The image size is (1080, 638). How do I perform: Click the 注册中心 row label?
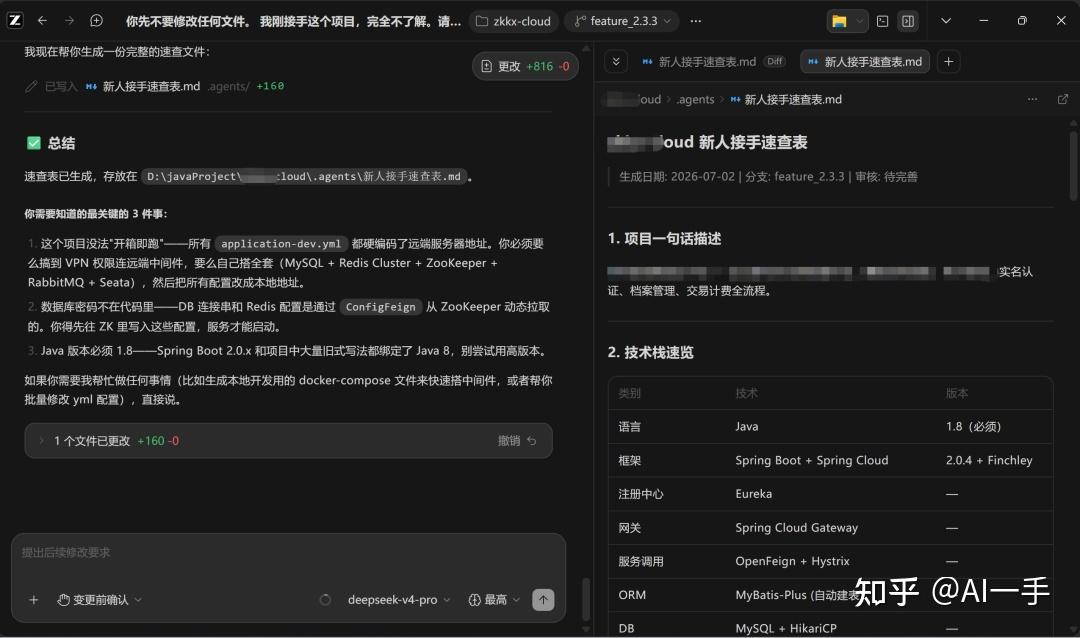tap(641, 495)
